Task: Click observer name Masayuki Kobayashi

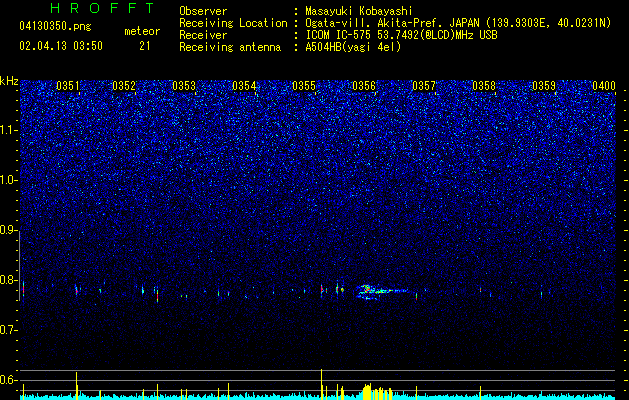Action: (359, 11)
